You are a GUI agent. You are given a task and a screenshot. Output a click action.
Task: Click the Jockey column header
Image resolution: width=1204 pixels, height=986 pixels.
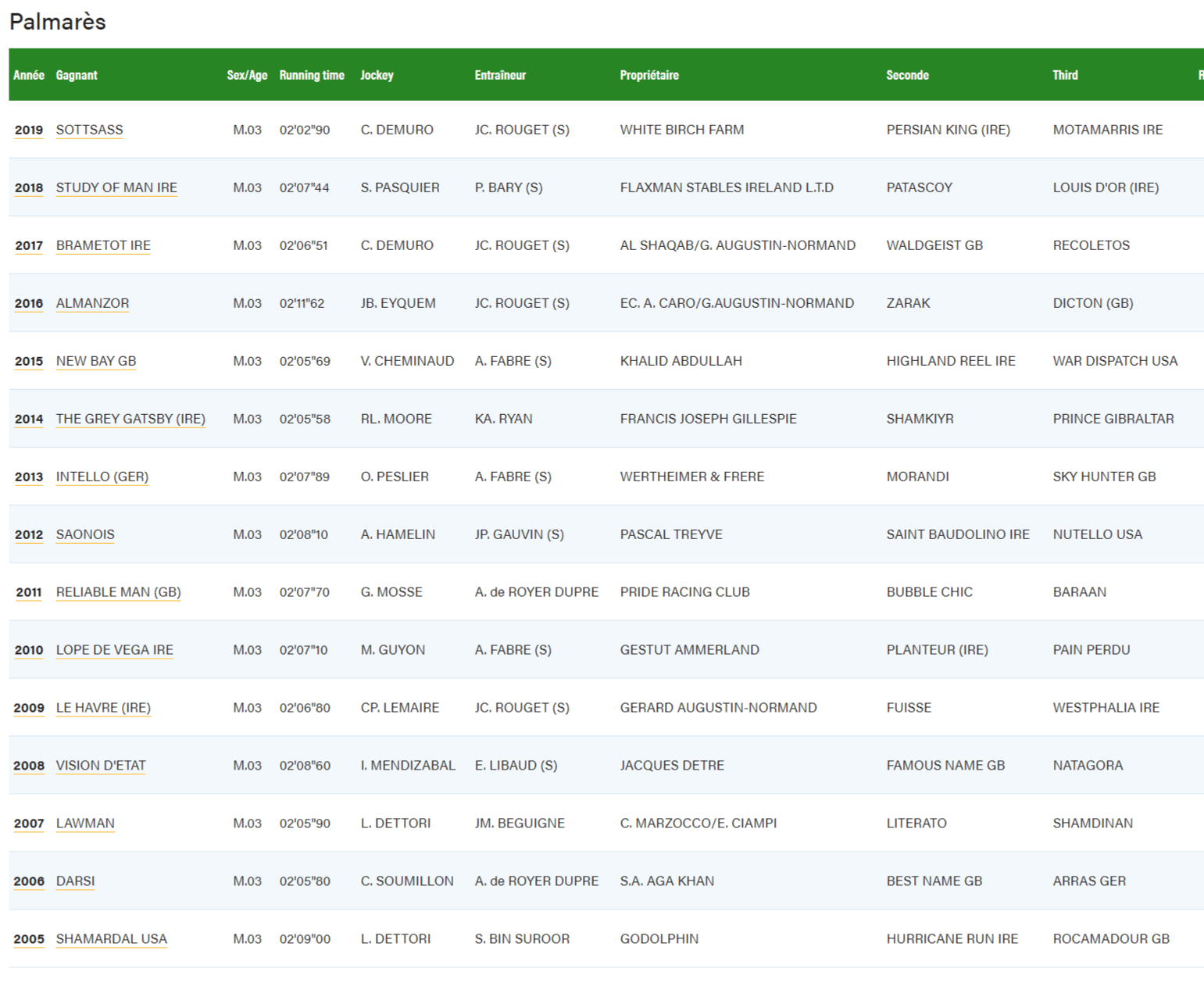point(377,75)
